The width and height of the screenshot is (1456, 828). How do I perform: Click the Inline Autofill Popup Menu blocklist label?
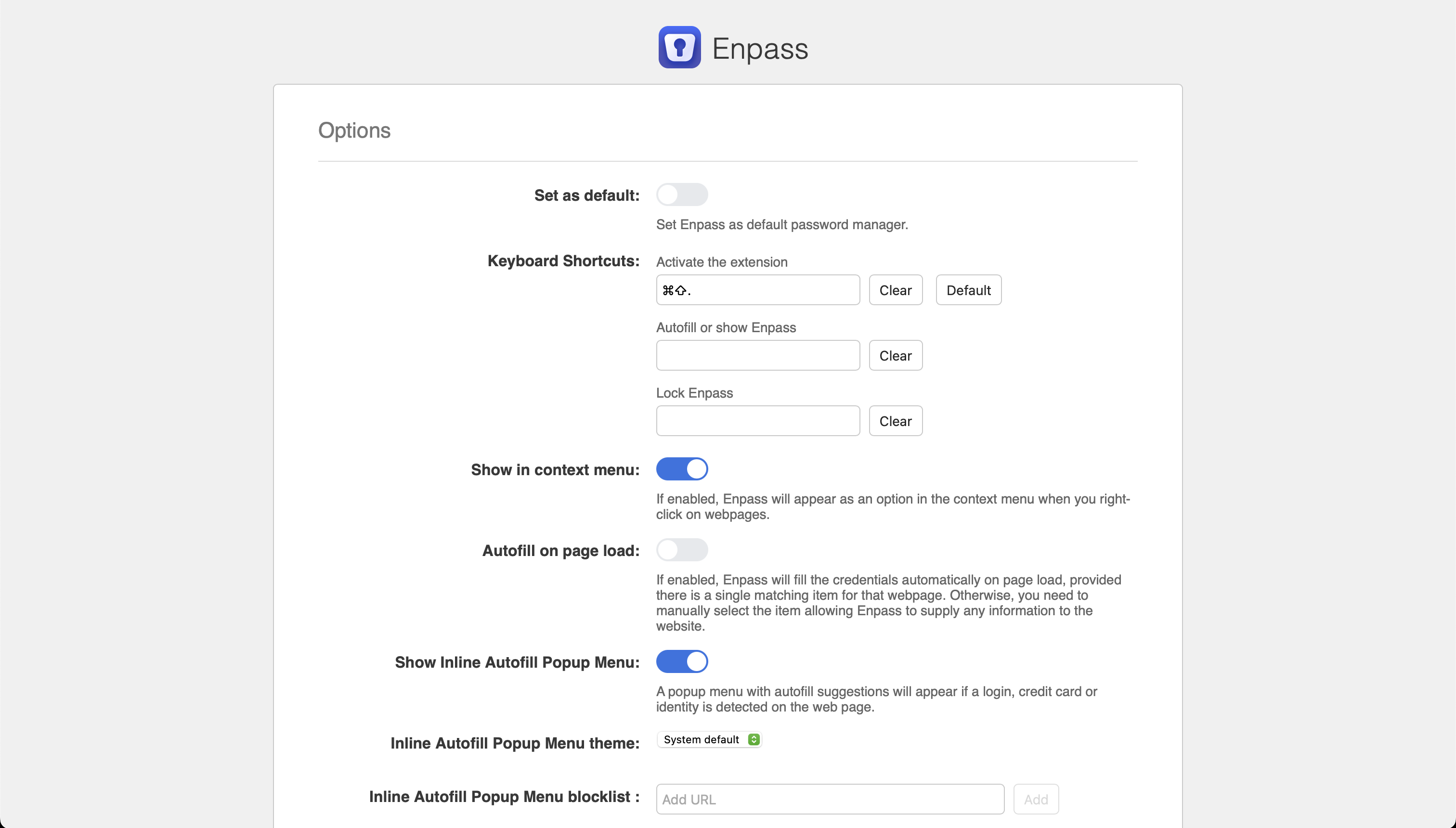pos(504,797)
